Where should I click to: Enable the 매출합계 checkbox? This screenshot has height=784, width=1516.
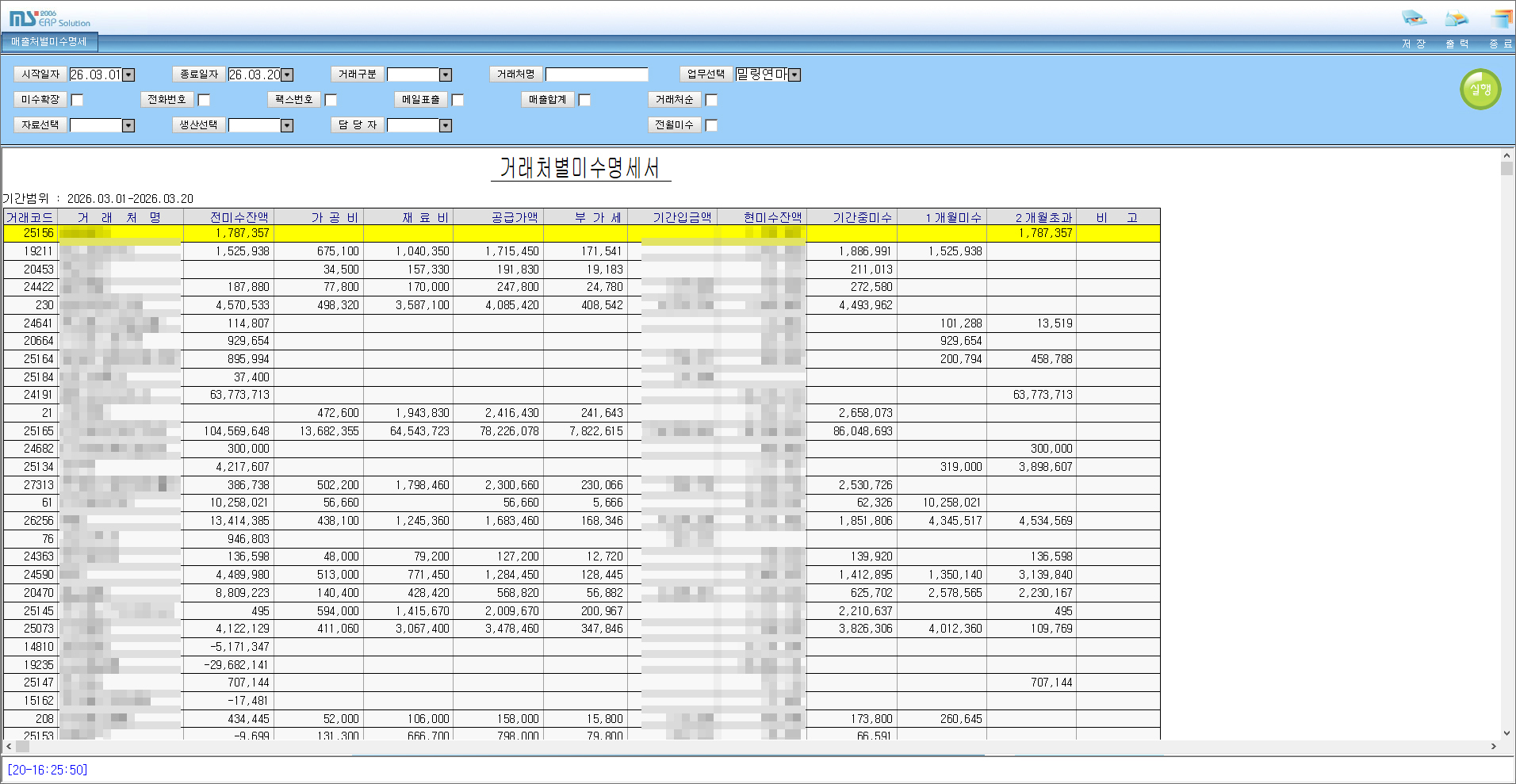click(x=584, y=100)
